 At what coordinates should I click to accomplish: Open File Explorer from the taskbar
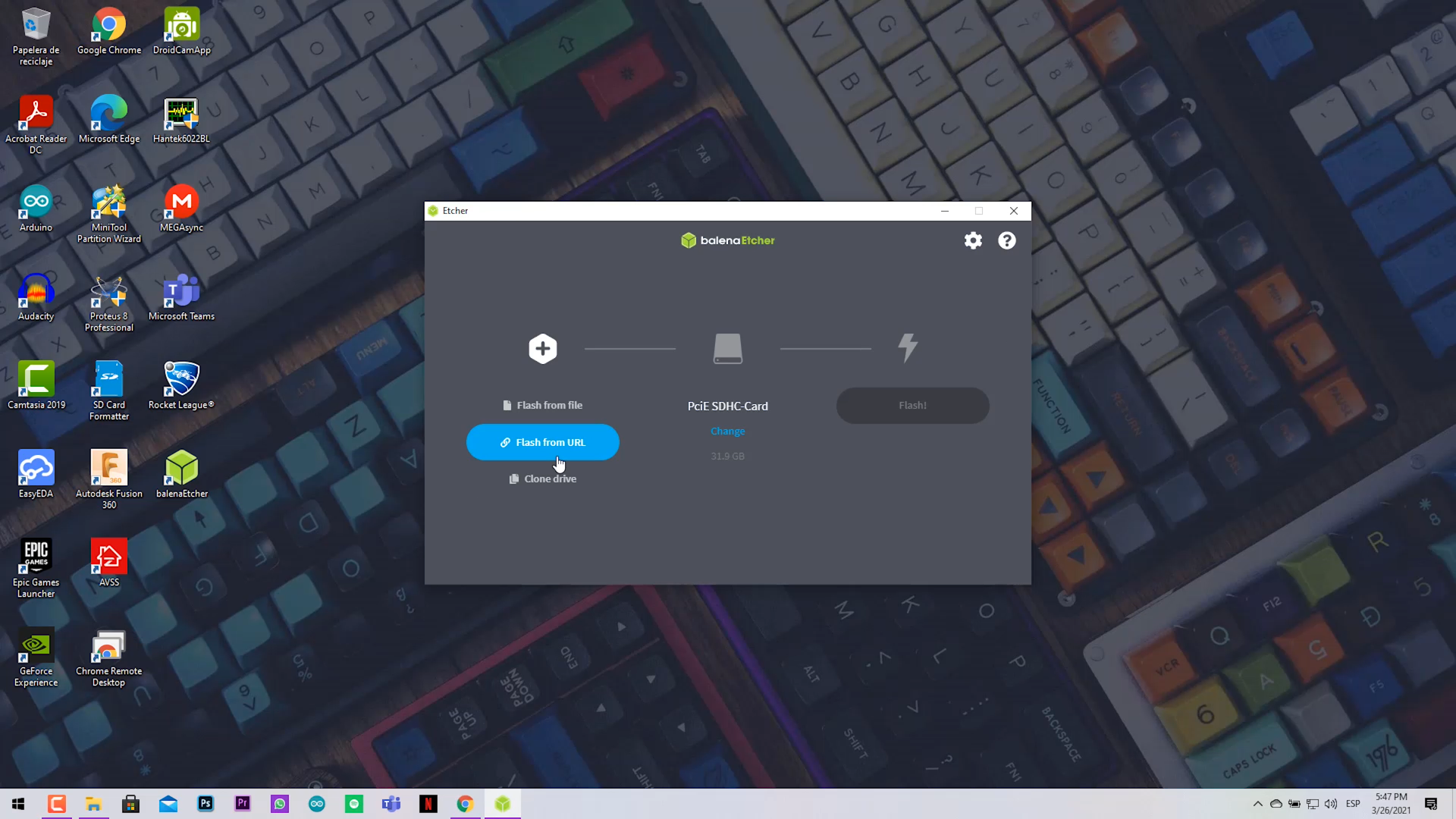click(x=94, y=804)
